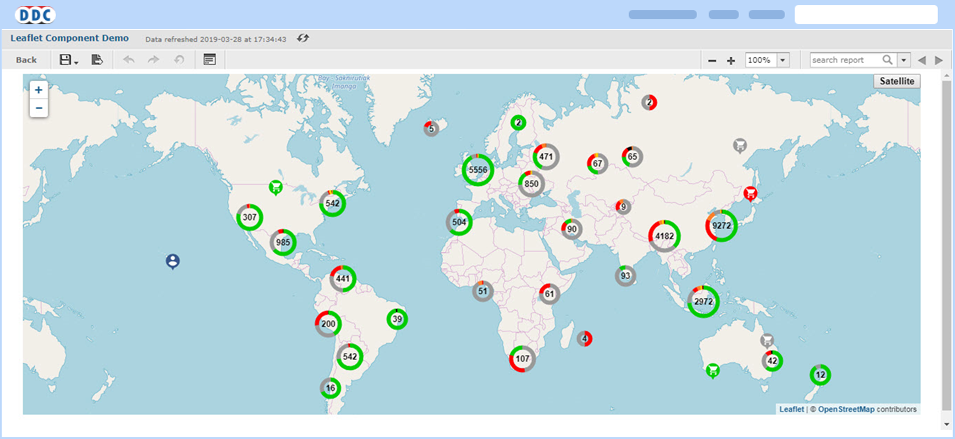Select the 850 cluster marker
The image size is (955, 439).
click(532, 183)
